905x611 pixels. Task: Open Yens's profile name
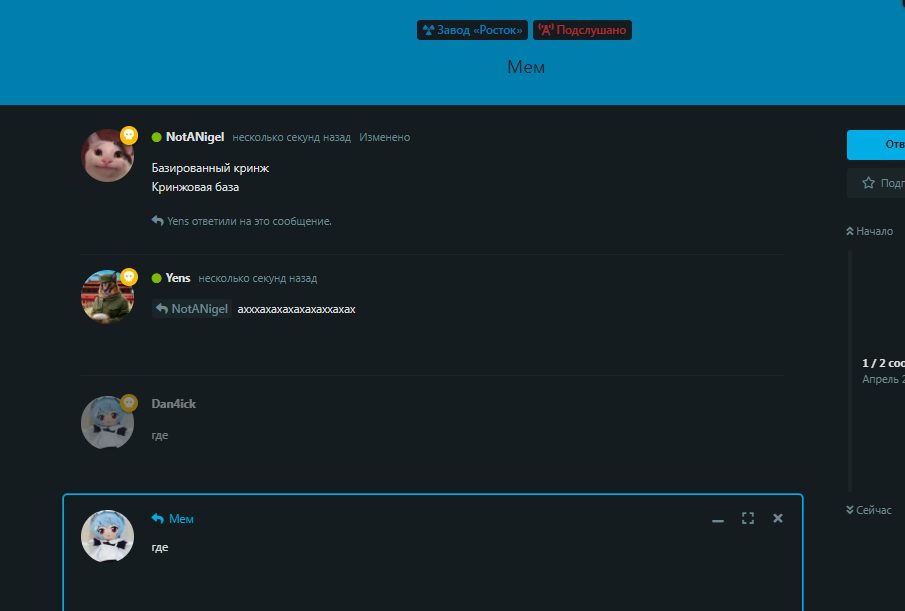(x=178, y=278)
